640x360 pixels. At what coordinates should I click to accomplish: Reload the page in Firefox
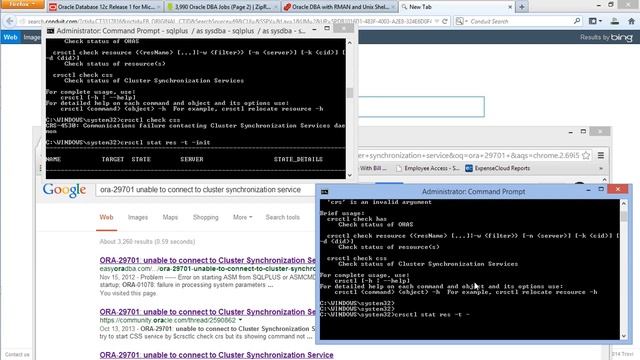[x=445, y=21]
